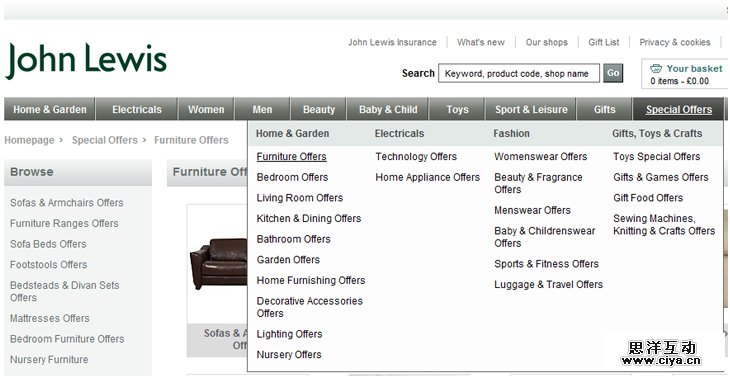Image resolution: width=730 pixels, height=376 pixels.
Task: Open the Electricals navigation tab
Action: tap(137, 109)
